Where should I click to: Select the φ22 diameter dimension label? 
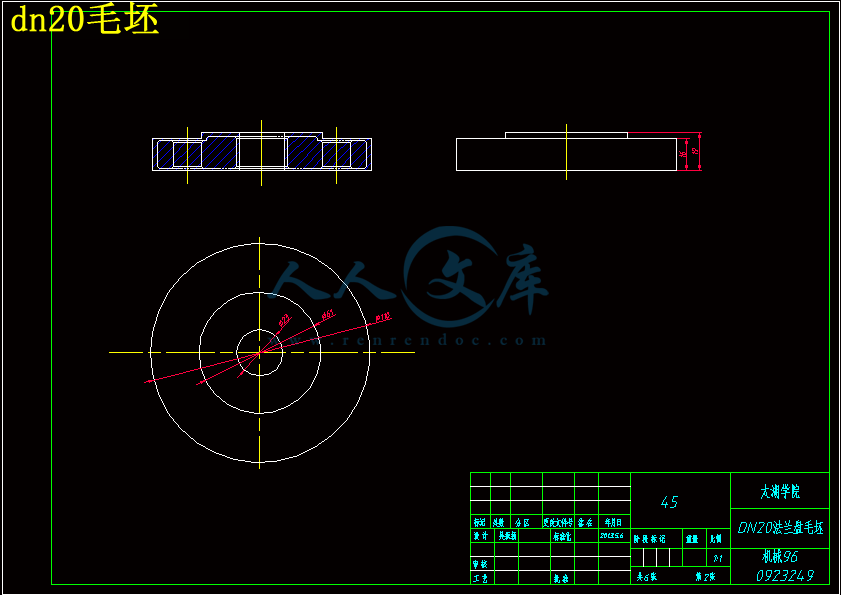coord(284,320)
